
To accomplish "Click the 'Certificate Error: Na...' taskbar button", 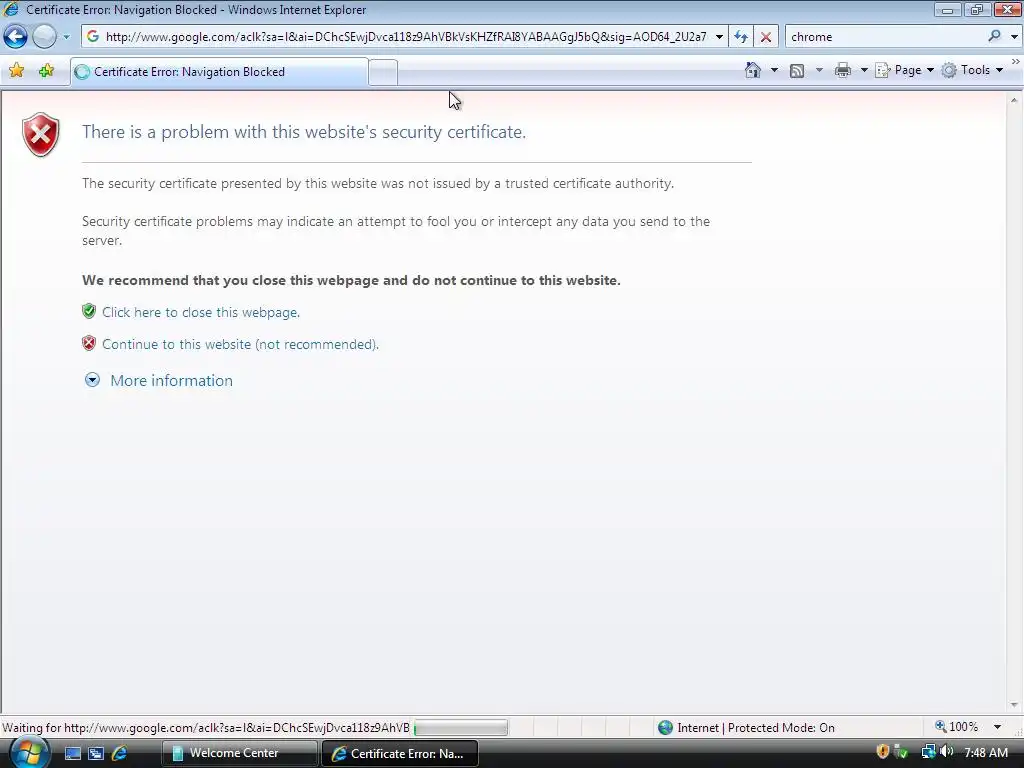I will (400, 753).
